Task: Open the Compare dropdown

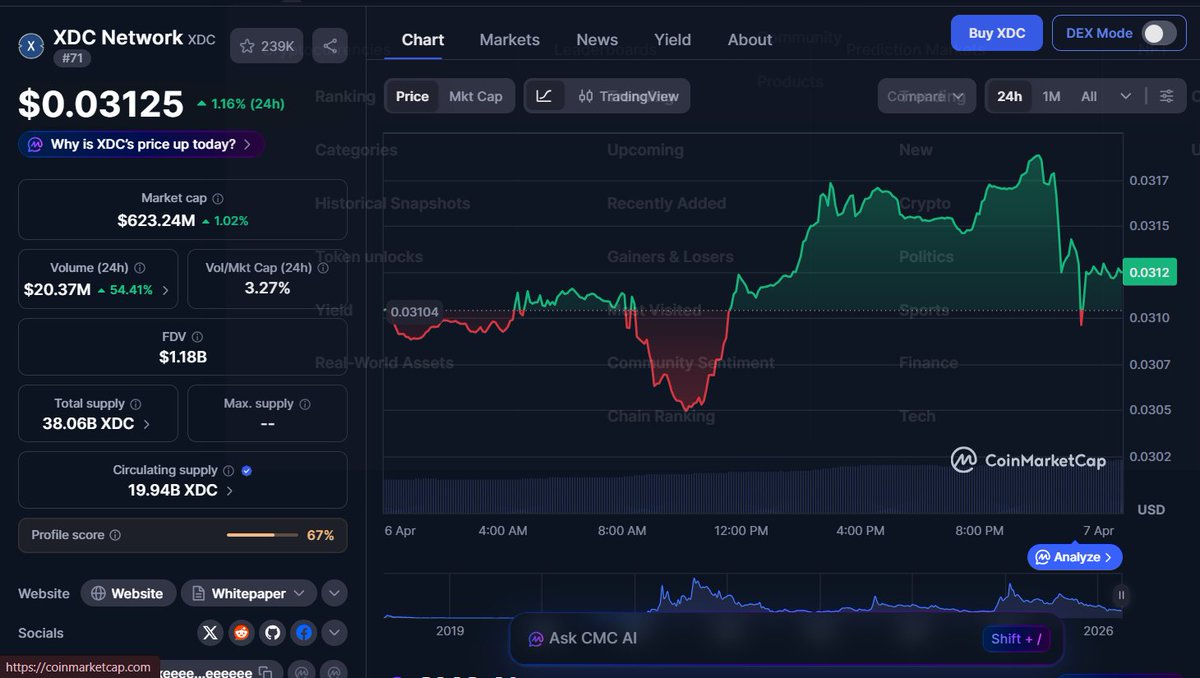Action: point(927,96)
